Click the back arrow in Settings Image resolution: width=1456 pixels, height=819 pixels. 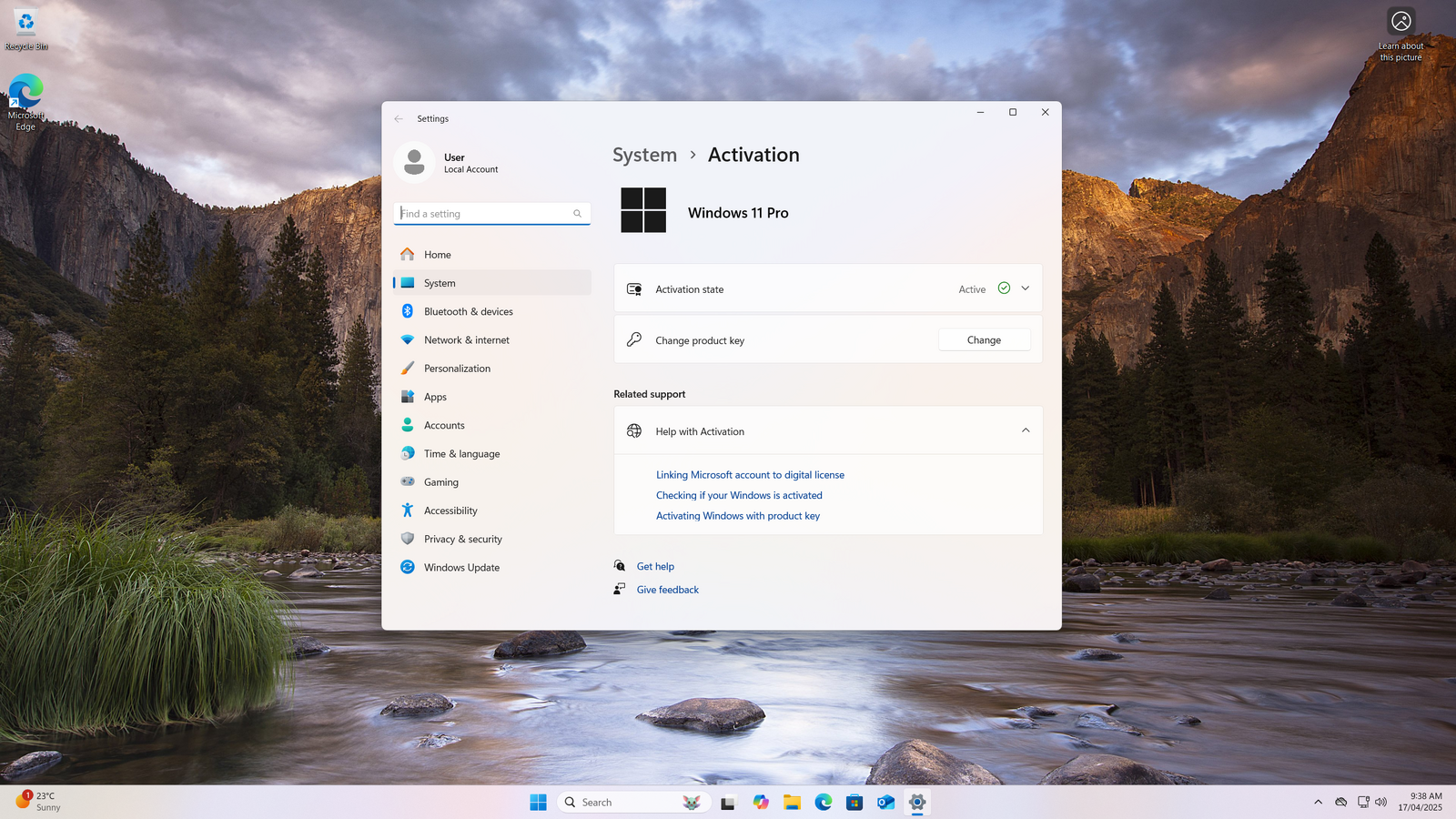(399, 118)
